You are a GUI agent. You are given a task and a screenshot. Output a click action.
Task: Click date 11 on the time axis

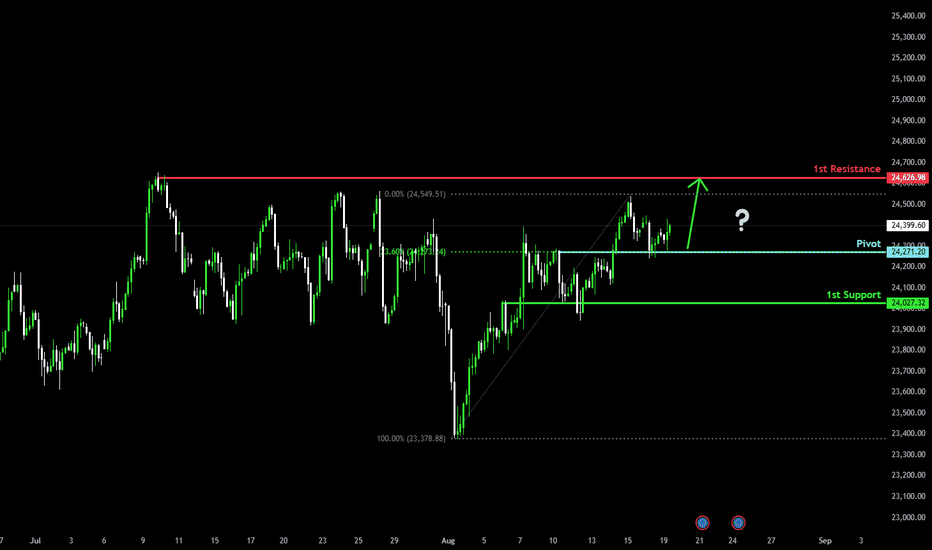179,540
